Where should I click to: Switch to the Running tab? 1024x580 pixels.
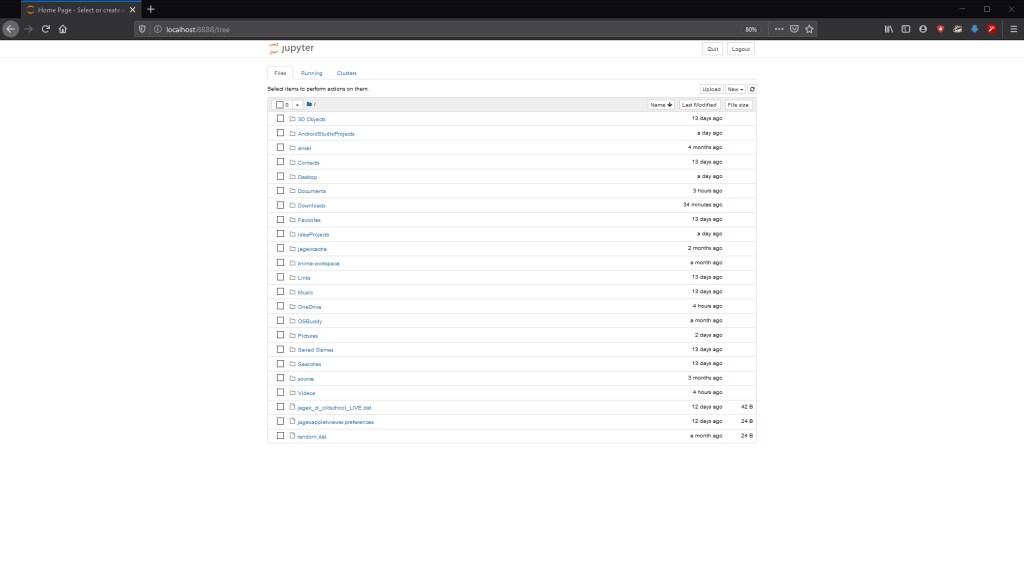point(311,73)
